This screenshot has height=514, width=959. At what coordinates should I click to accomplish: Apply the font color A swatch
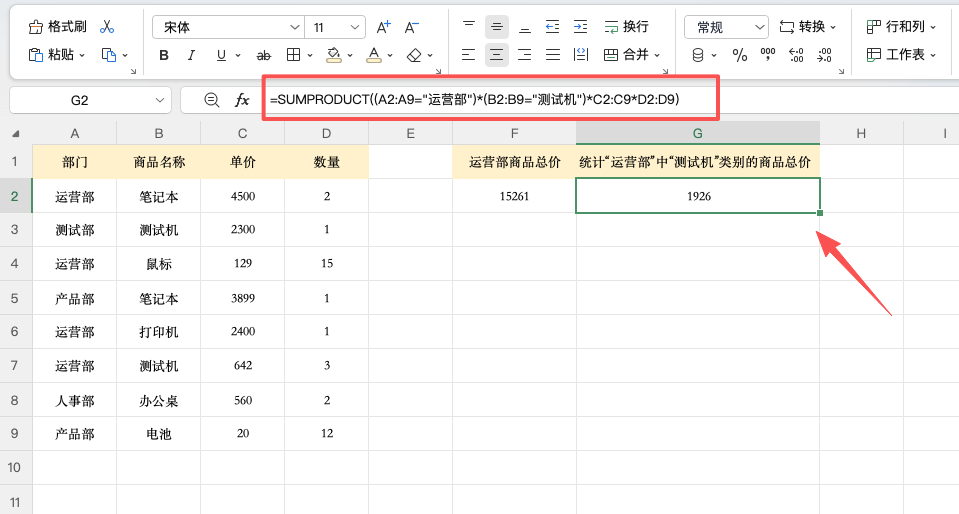click(374, 56)
